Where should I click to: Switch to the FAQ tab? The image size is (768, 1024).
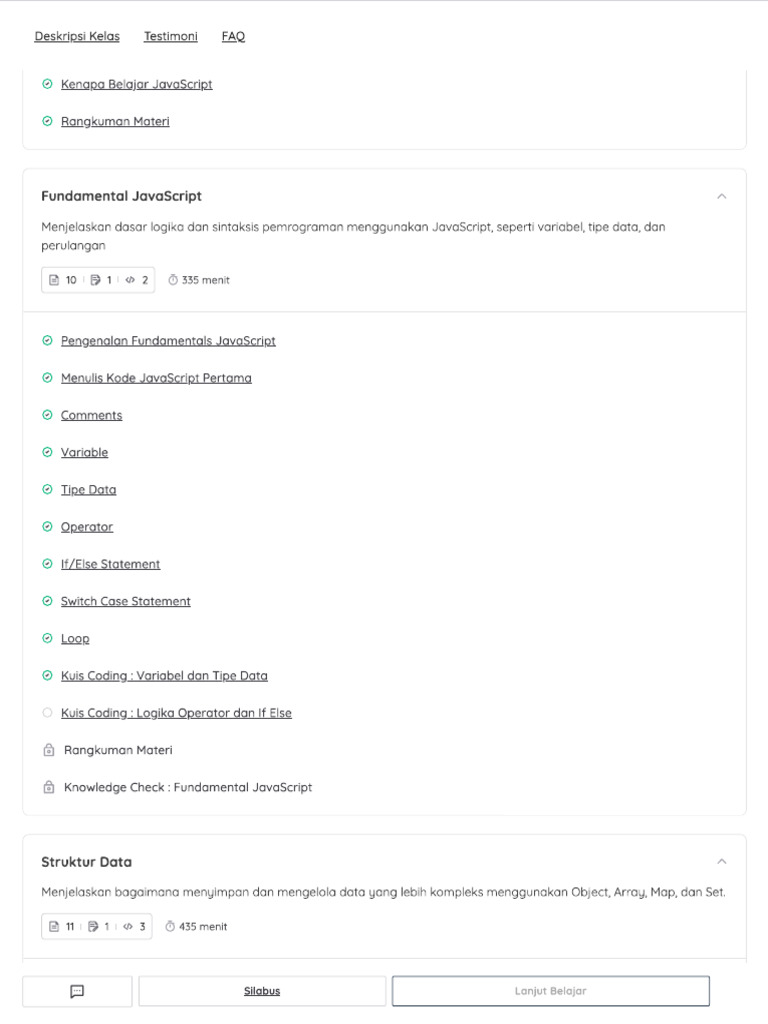coord(233,36)
